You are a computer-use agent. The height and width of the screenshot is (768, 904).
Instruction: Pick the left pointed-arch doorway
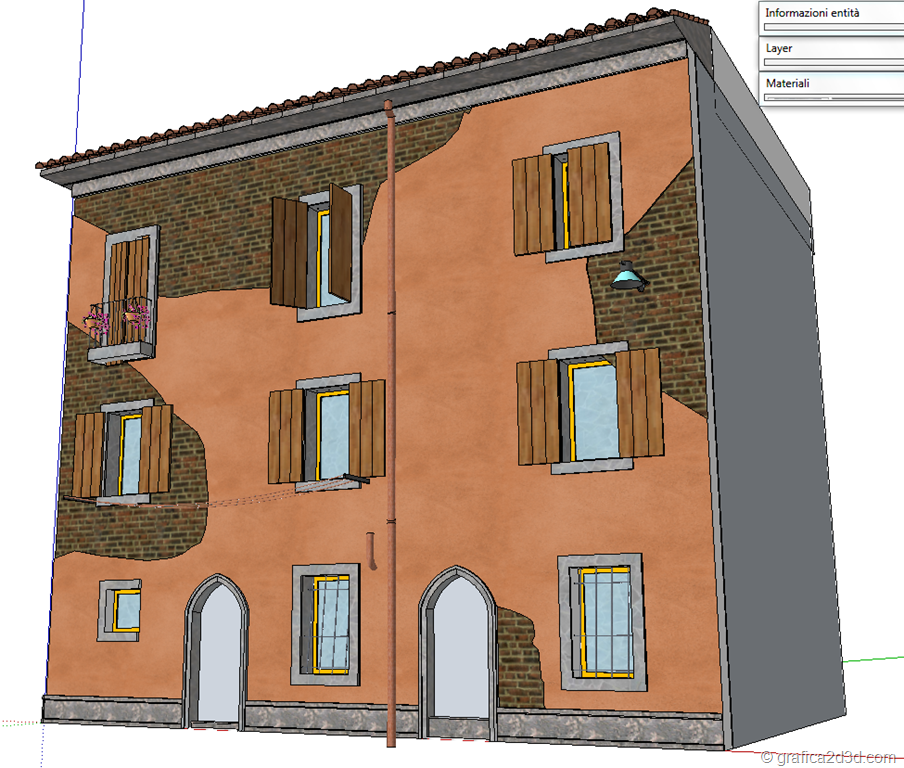click(x=215, y=655)
